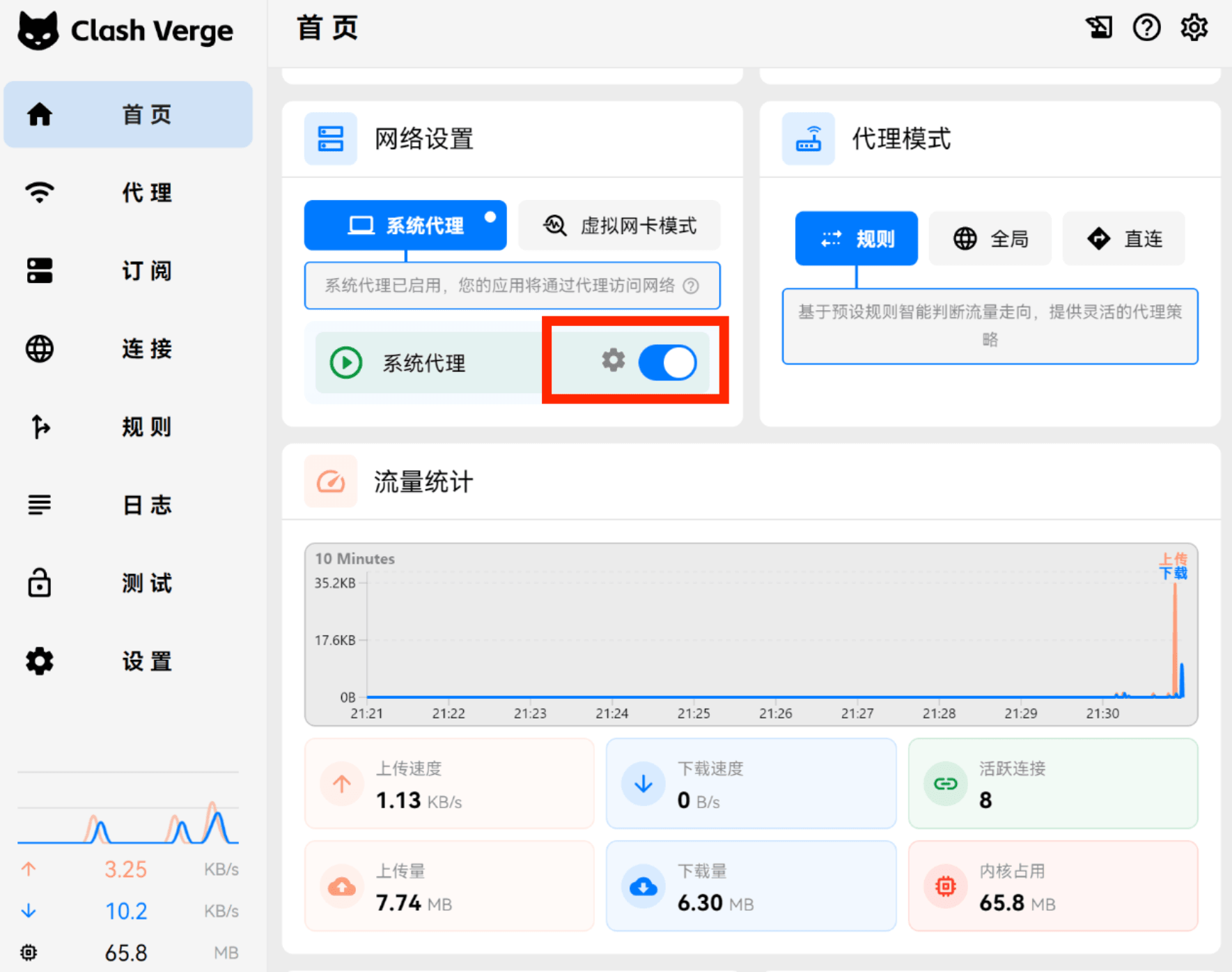Image resolution: width=1232 pixels, height=972 pixels.
Task: Click the cloud upload icon in 上传量
Action: [342, 886]
